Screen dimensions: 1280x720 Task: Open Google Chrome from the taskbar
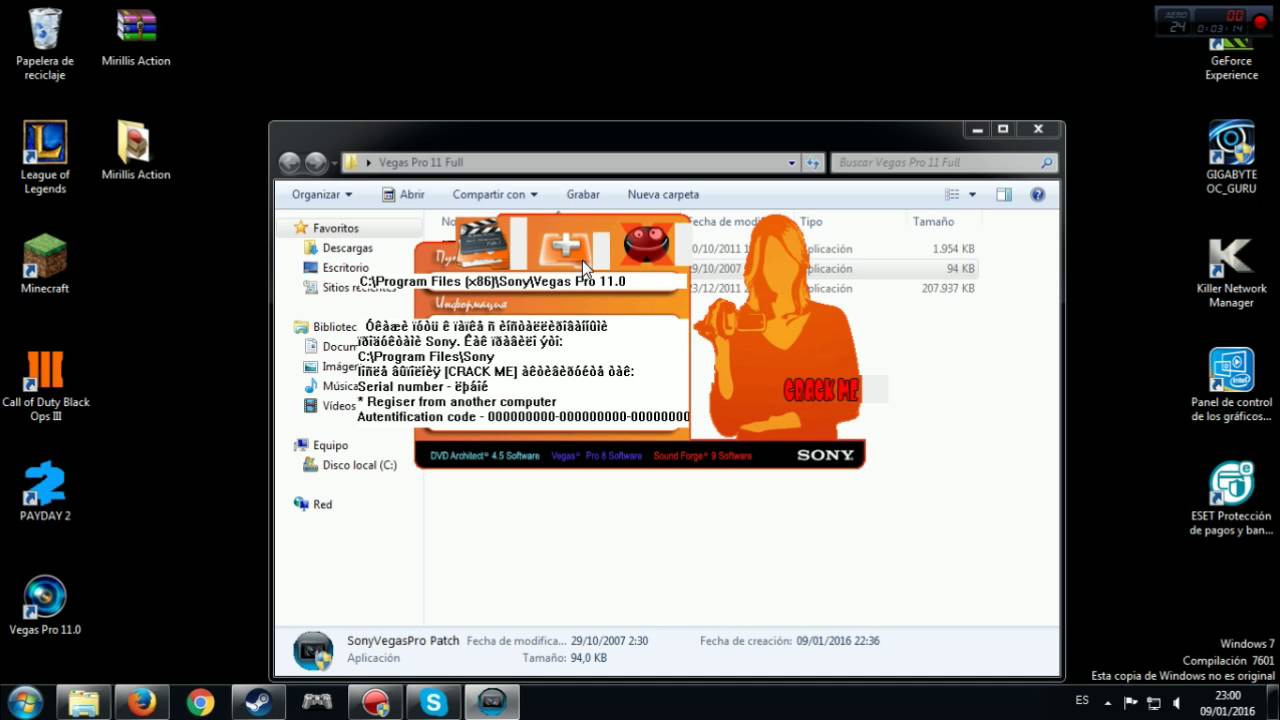pos(200,703)
